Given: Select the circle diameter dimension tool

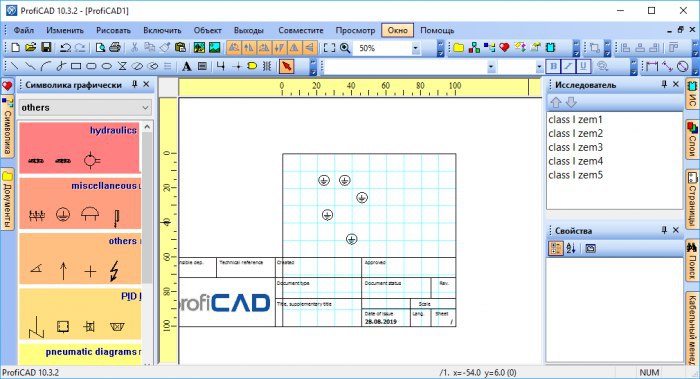Looking at the screenshot, I should 683,67.
